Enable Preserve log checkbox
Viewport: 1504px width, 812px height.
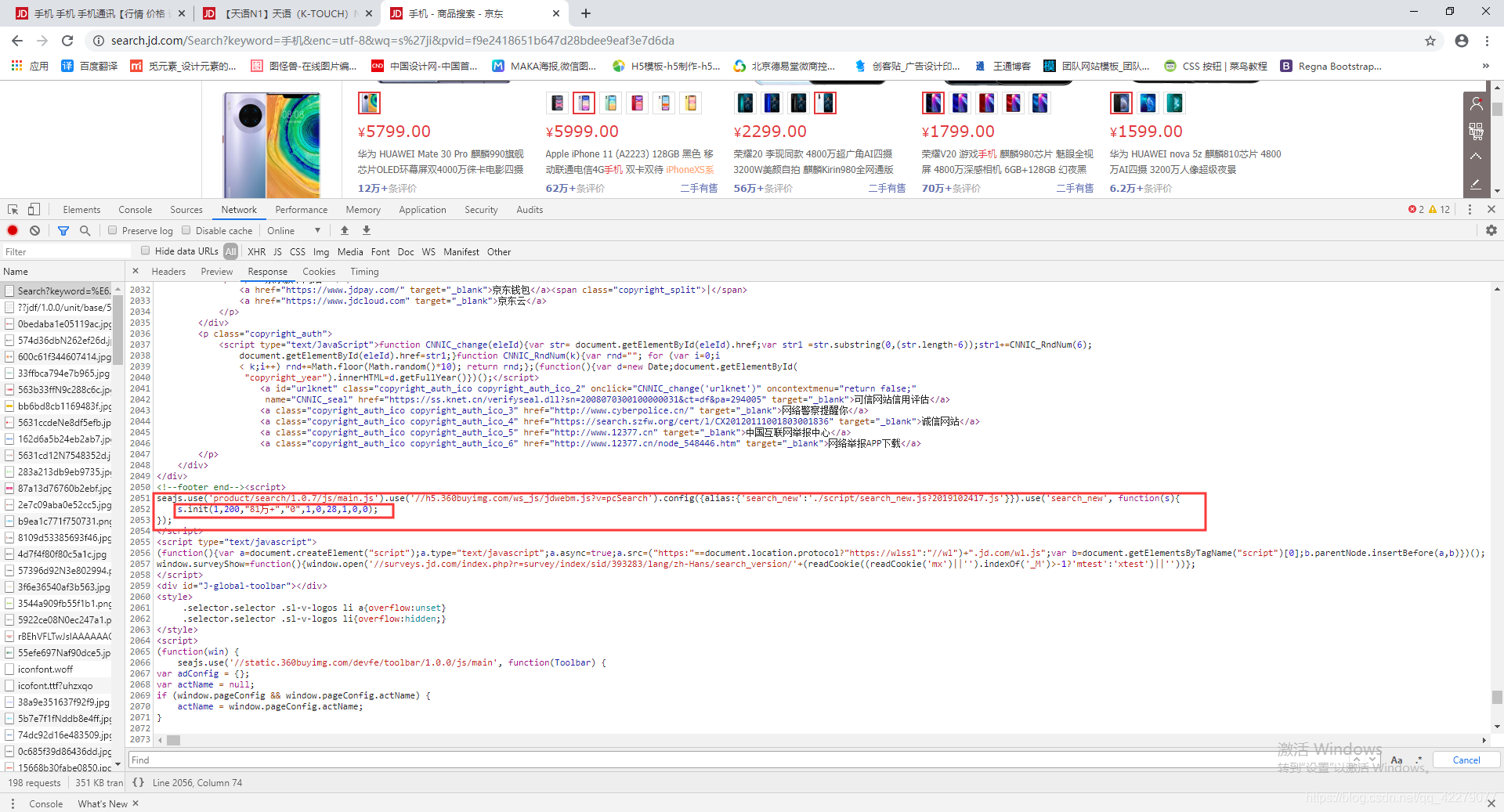(113, 230)
